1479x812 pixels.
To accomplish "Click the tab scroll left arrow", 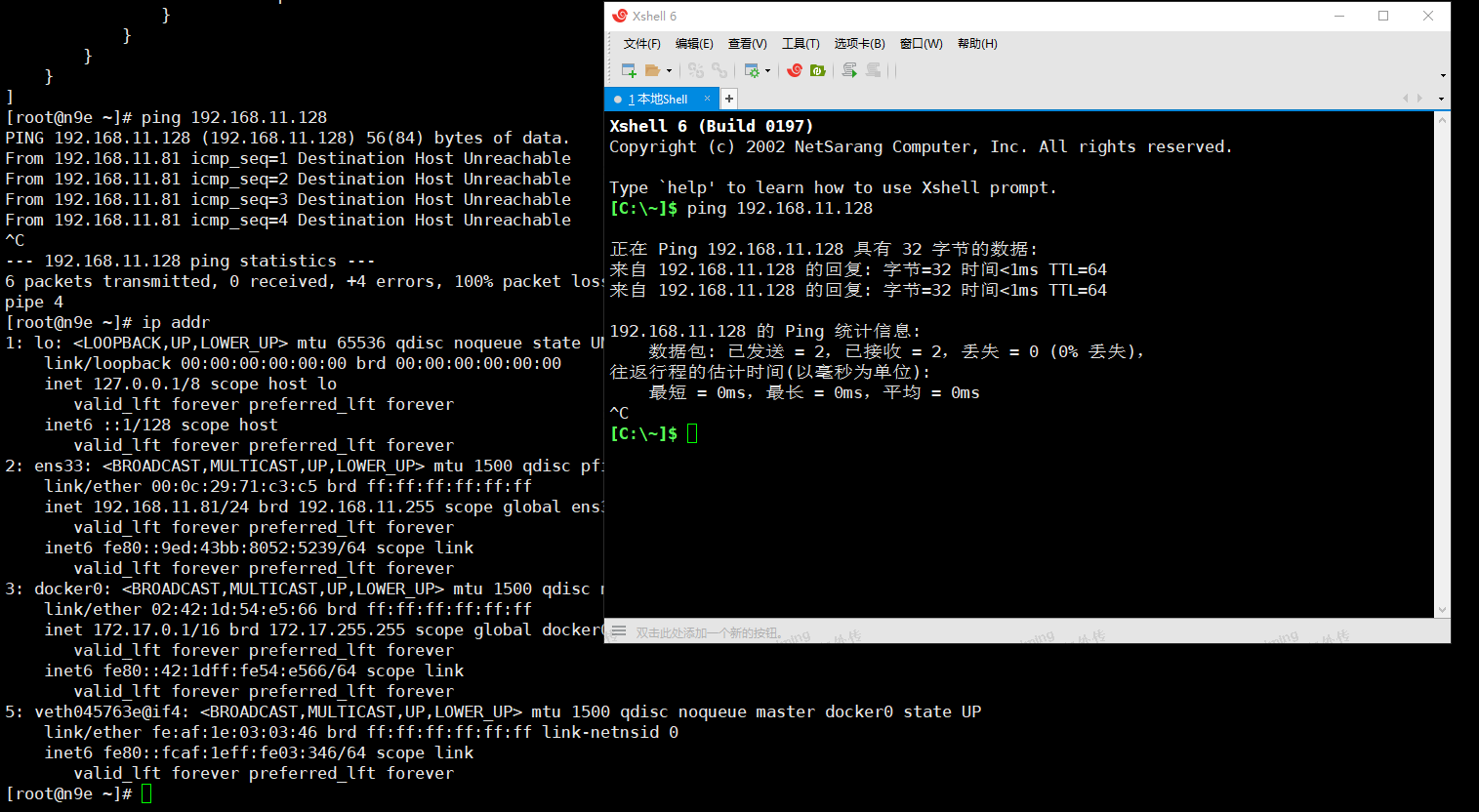I will 1406,99.
